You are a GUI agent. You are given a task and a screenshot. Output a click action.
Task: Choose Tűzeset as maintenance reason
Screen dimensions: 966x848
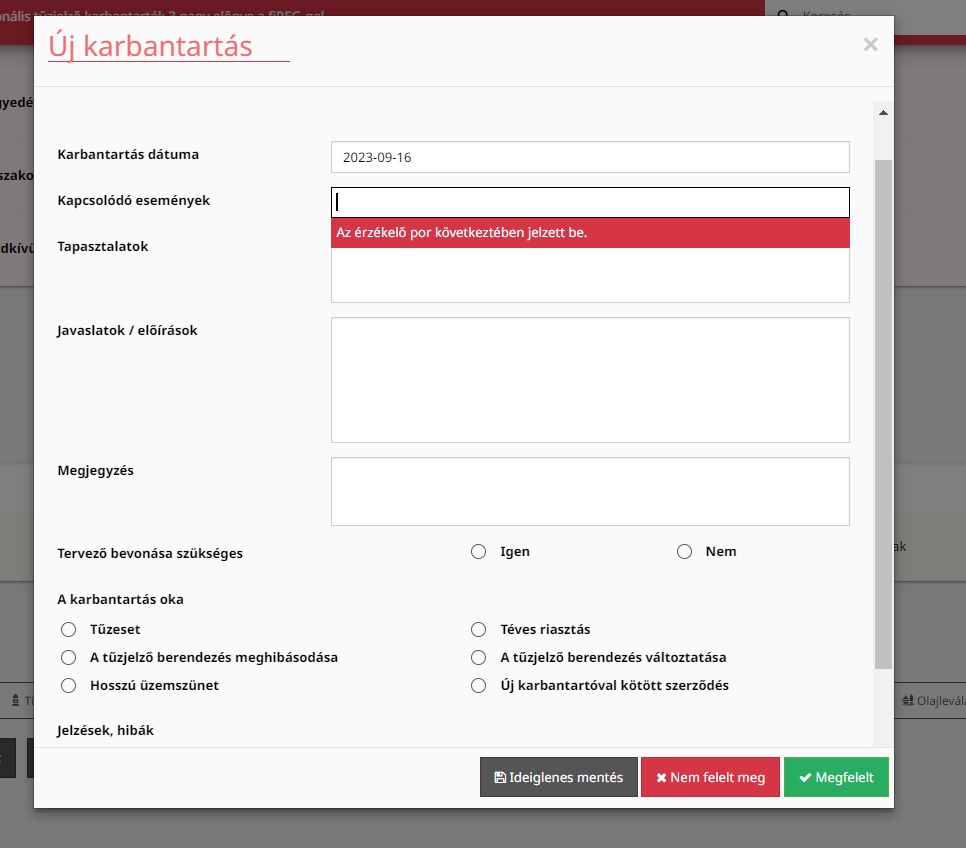tap(68, 629)
